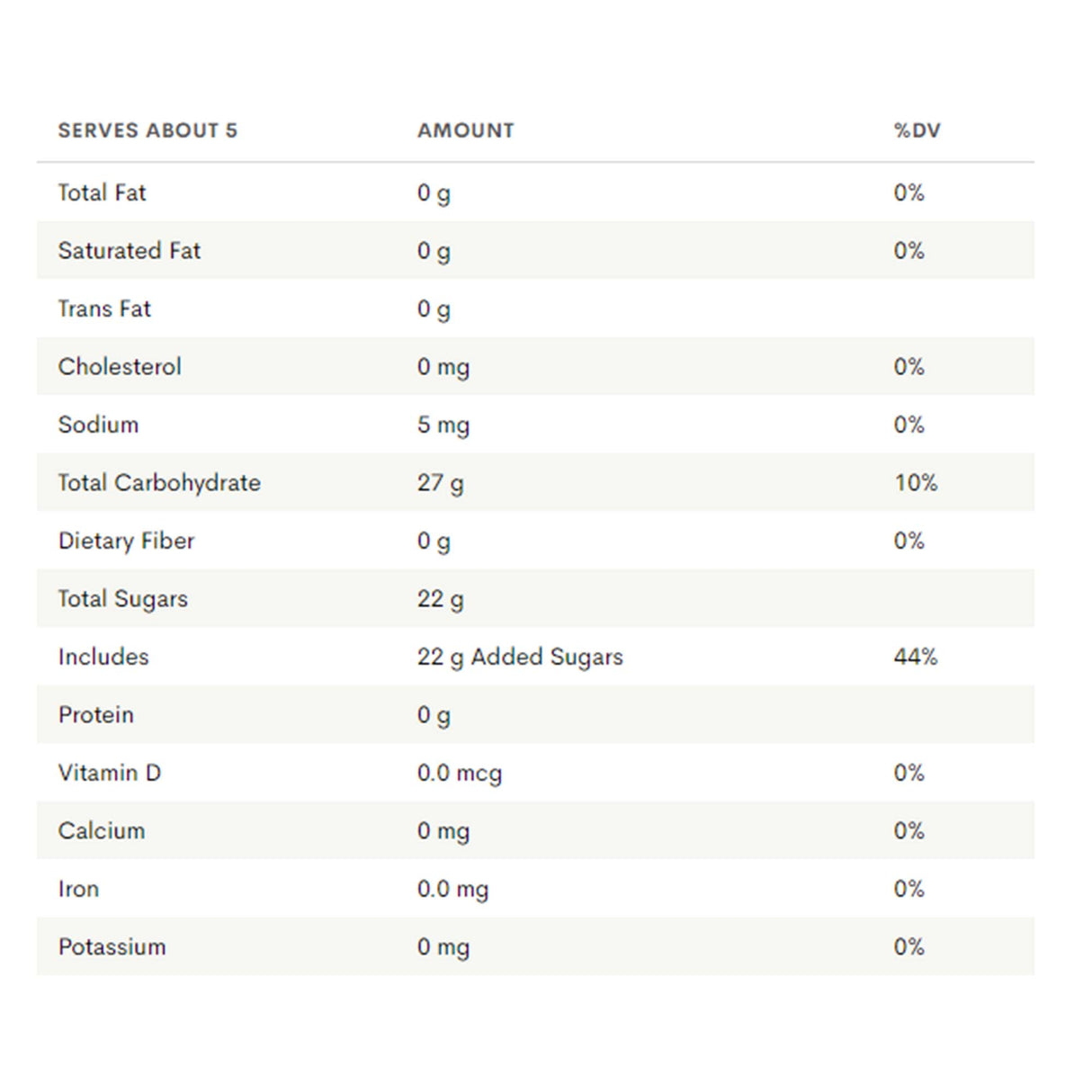Screen dimensions: 1092x1092
Task: Click the Sodium 5 mg amount
Action: (443, 425)
